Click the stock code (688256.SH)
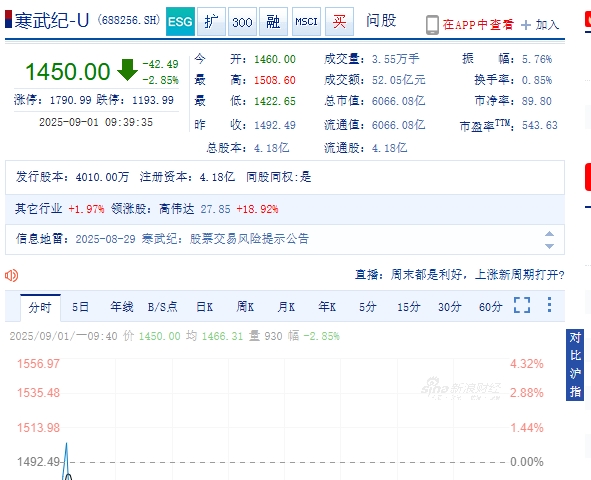The image size is (591, 480). coord(129,20)
